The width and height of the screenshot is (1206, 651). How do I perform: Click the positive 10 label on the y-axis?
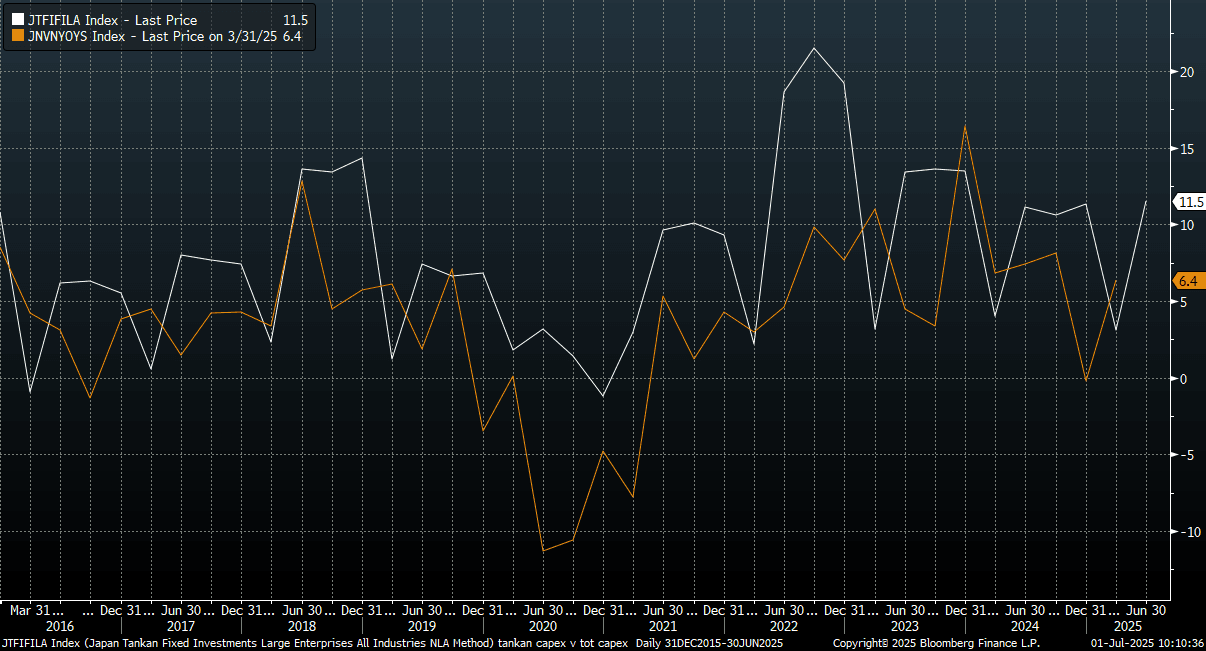(x=1187, y=225)
